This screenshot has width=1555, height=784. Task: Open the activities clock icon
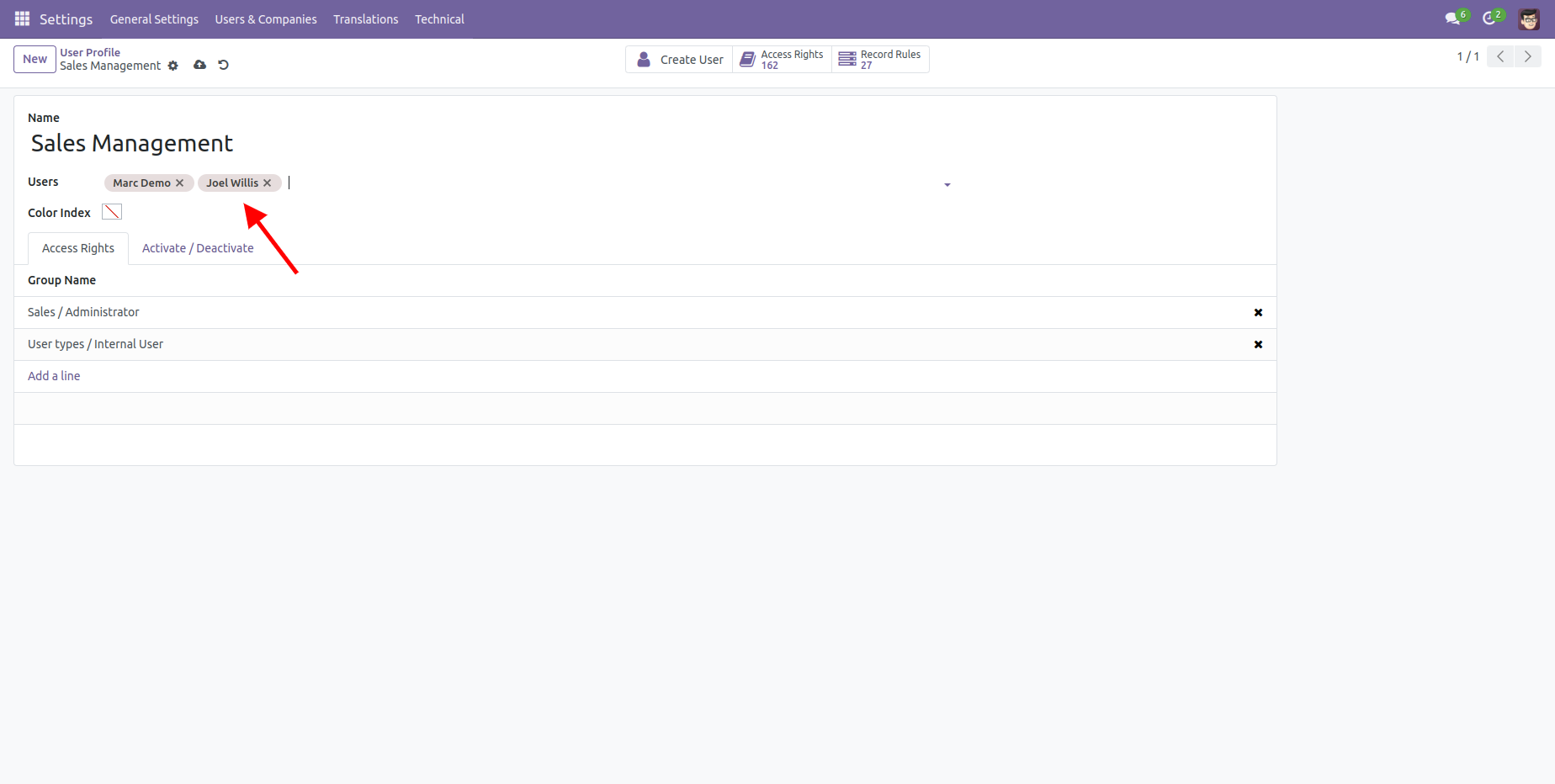[1489, 19]
